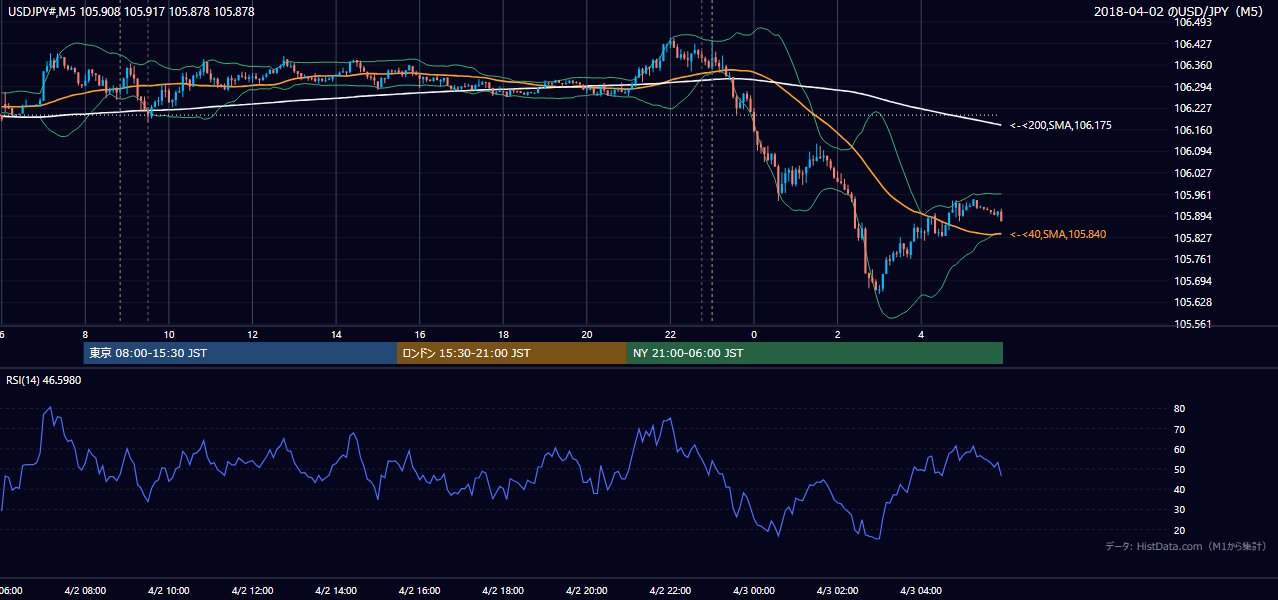The image size is (1278, 600).
Task: Click price axis label 106.094
Action: point(1191,151)
